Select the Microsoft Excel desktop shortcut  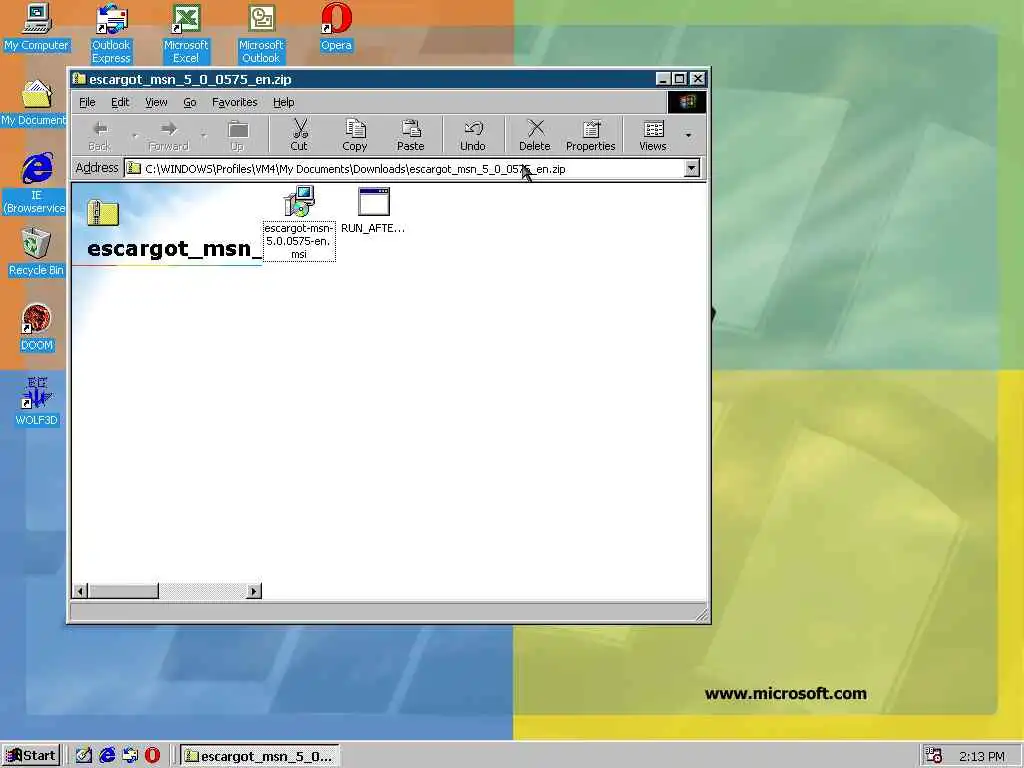tap(186, 33)
